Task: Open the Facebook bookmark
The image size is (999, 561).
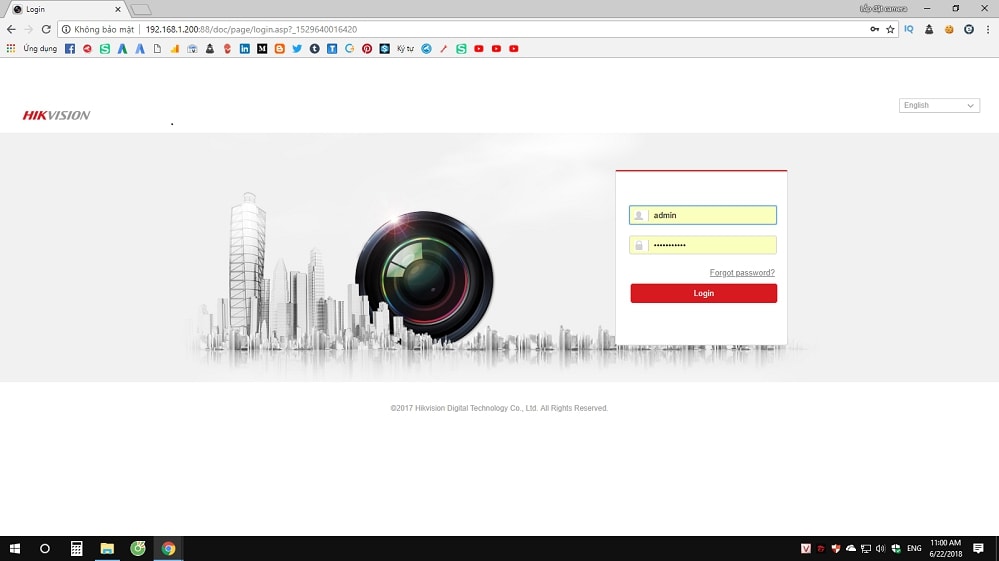Action: point(70,48)
